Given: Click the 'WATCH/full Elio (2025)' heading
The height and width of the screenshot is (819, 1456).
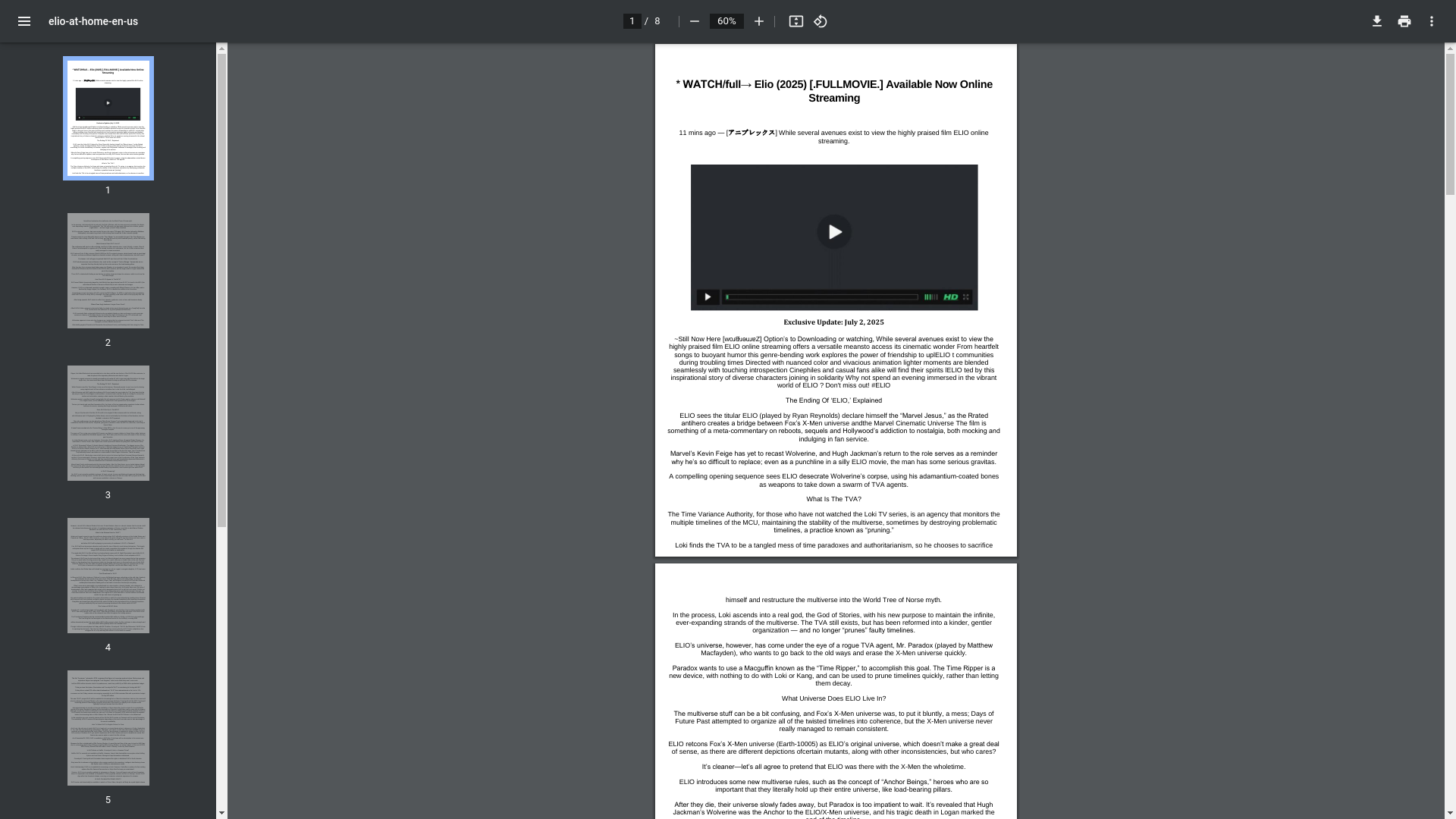Looking at the screenshot, I should coord(834,91).
